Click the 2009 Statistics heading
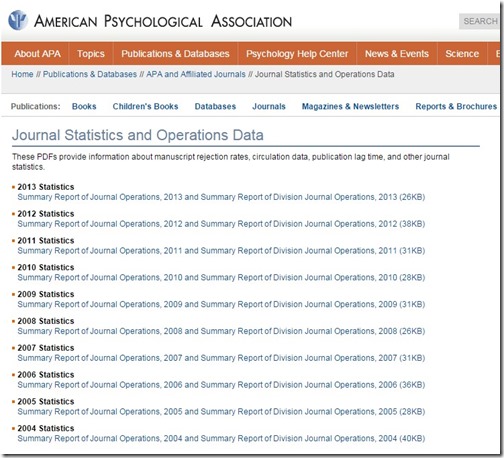This screenshot has height=458, width=504. (x=46, y=294)
